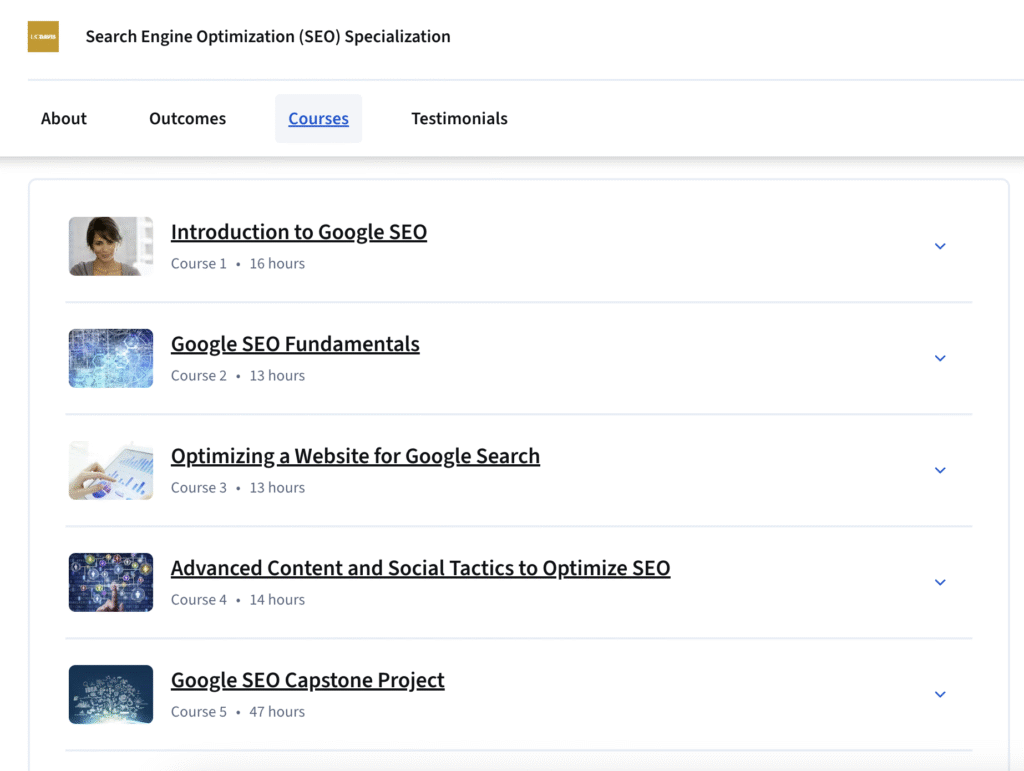Screen dimensions: 1024x771
Task: Click the Search Engine Optimization Specialization title
Action: coord(268,37)
